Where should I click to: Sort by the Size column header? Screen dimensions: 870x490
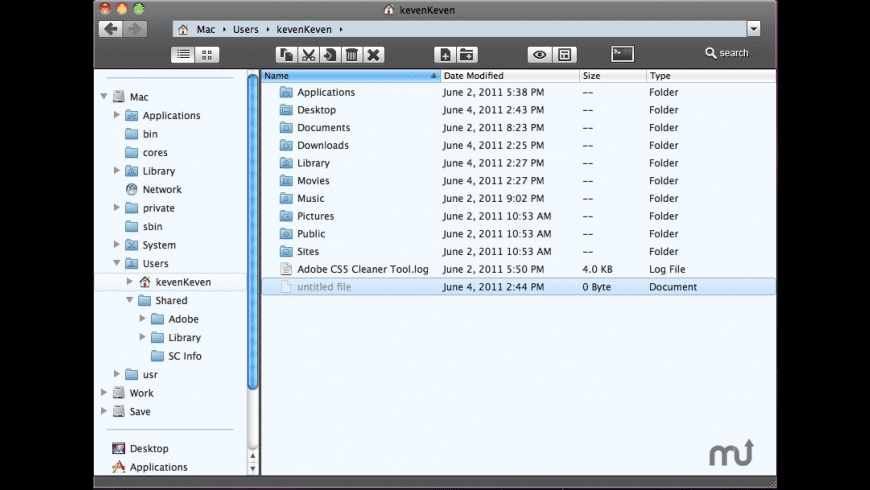pos(613,75)
